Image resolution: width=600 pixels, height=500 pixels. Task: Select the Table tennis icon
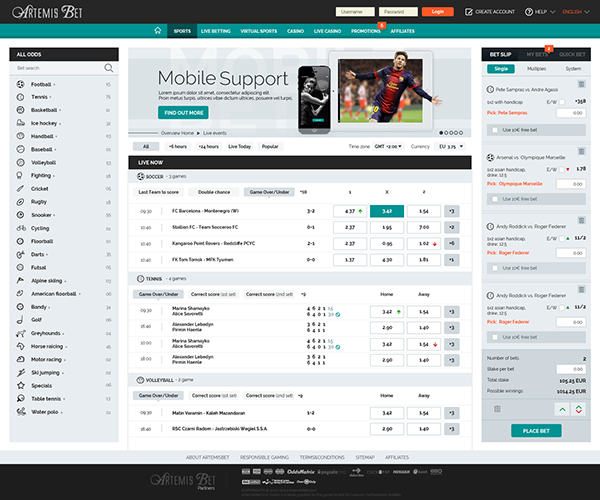click(20, 399)
